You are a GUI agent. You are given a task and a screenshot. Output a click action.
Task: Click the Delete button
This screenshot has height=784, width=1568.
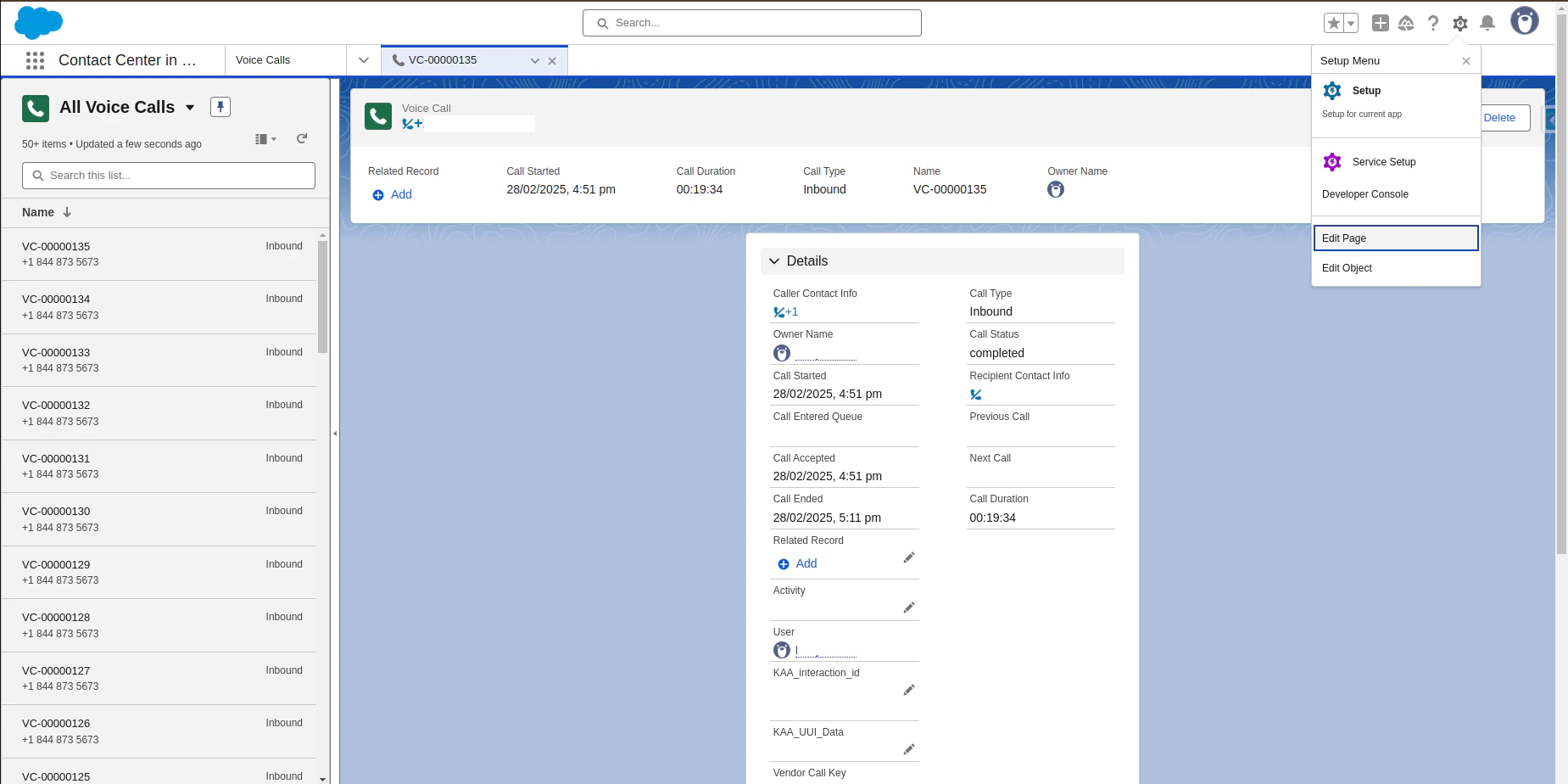pos(1499,118)
